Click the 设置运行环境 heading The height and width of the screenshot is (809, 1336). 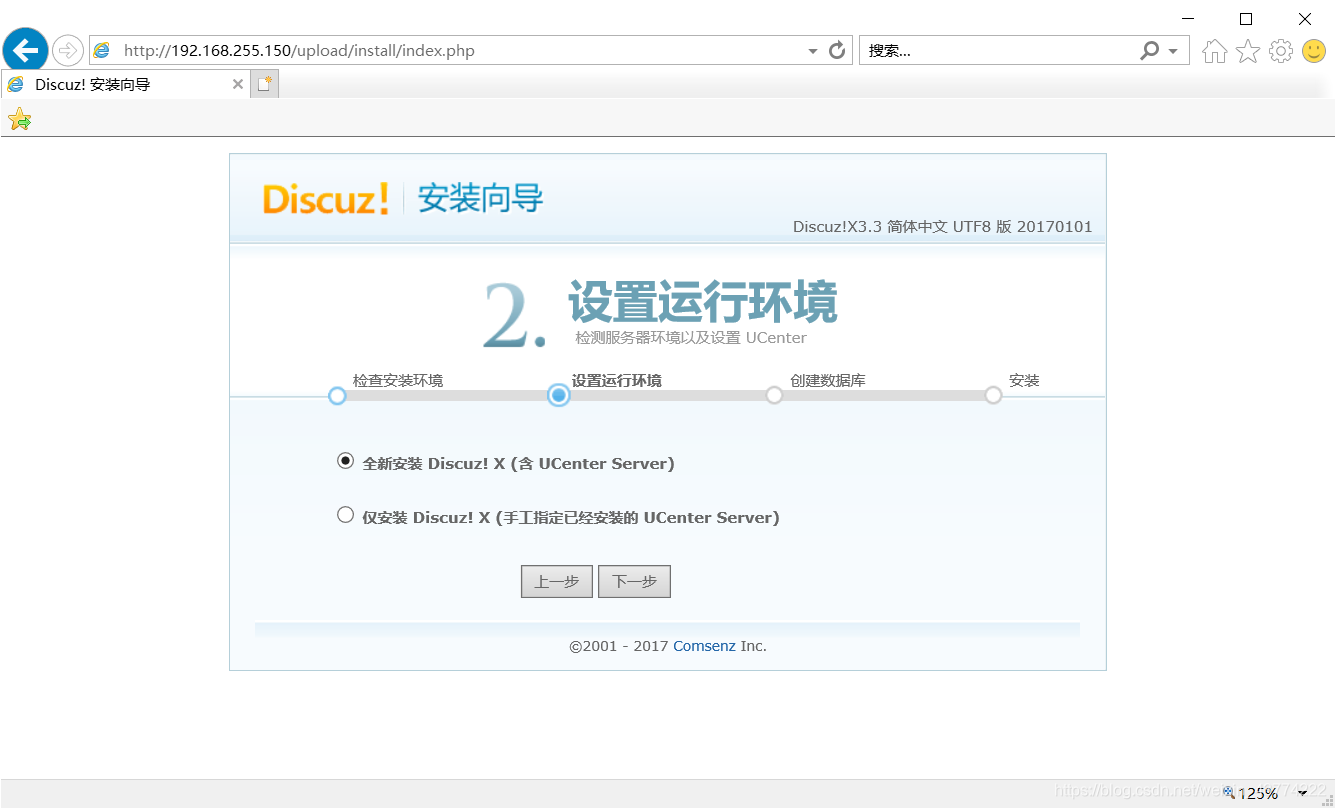tap(703, 302)
